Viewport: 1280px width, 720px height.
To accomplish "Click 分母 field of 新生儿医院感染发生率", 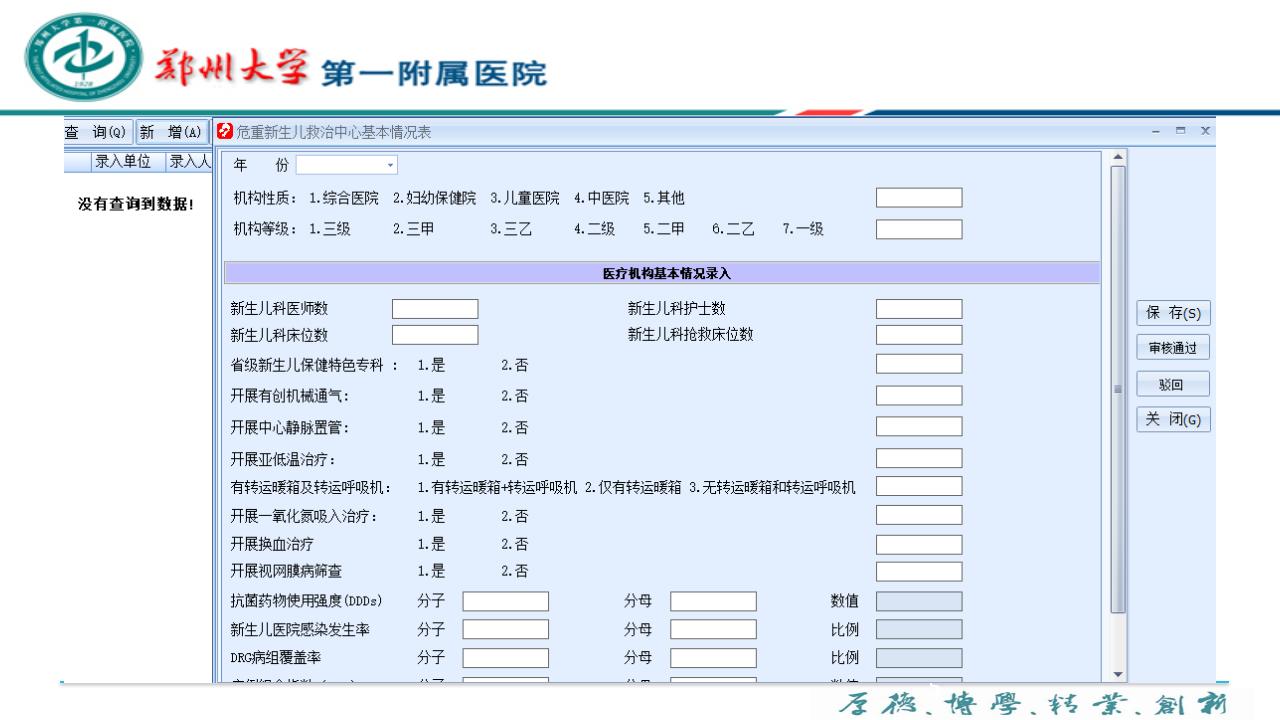I will pos(713,629).
